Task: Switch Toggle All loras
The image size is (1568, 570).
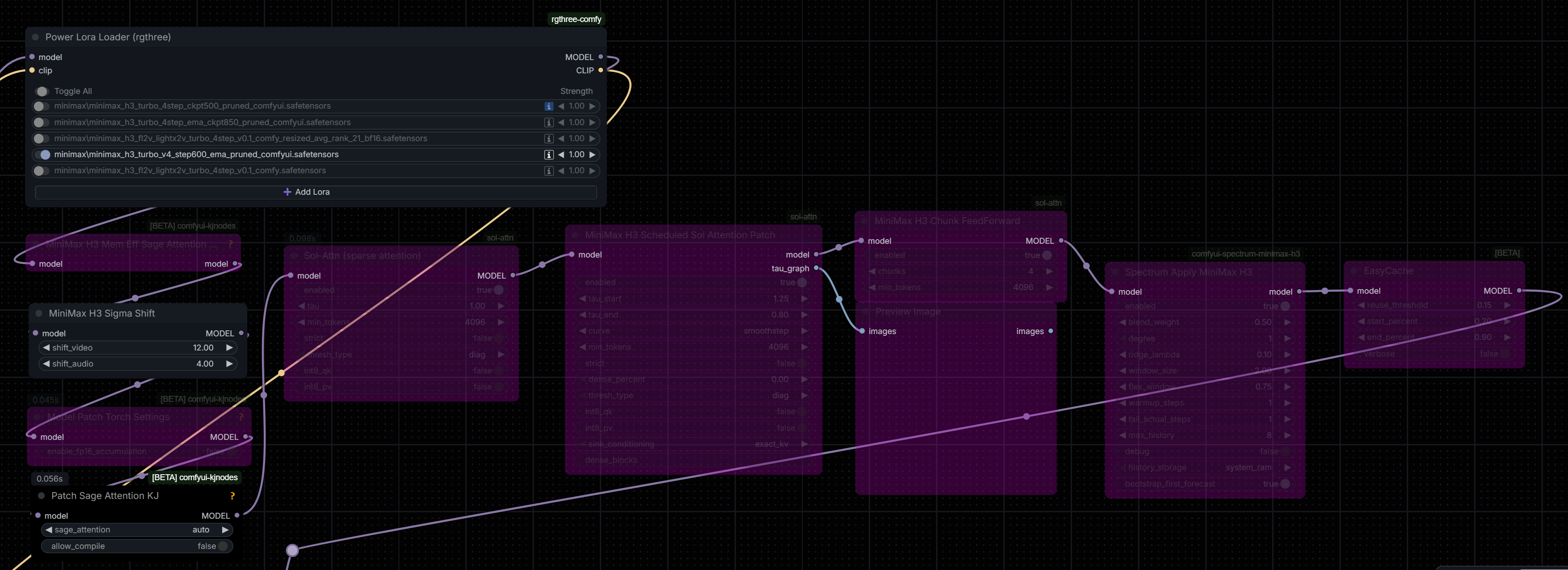Action: 41,91
